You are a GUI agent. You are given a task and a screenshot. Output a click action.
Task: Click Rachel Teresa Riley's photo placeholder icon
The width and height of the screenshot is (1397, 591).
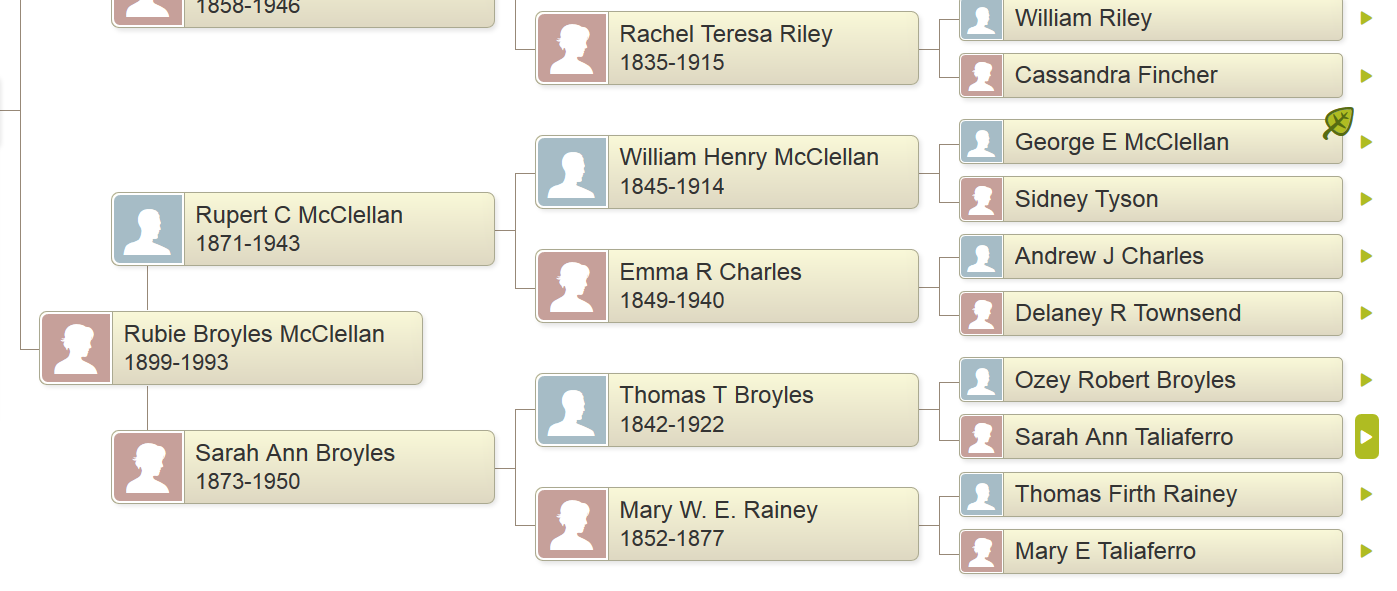pyautogui.click(x=572, y=47)
